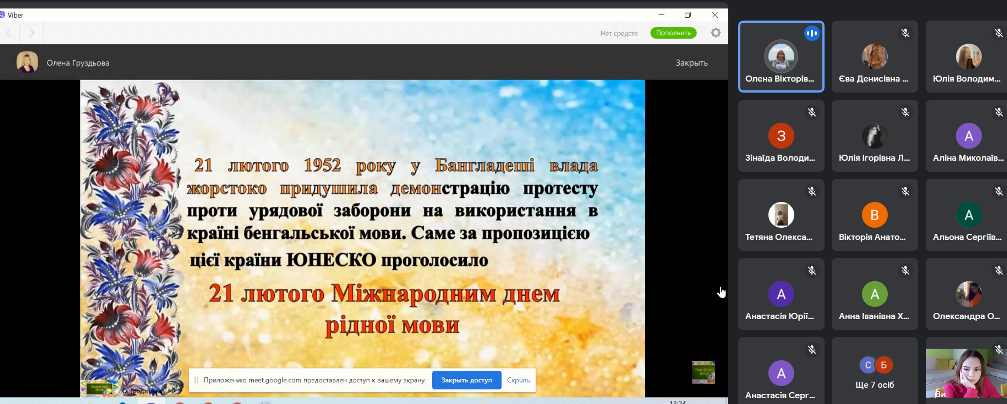1007x404 pixels.
Task: Click the muted mic icon on Єва Денисівна's tile
Action: coord(904,33)
